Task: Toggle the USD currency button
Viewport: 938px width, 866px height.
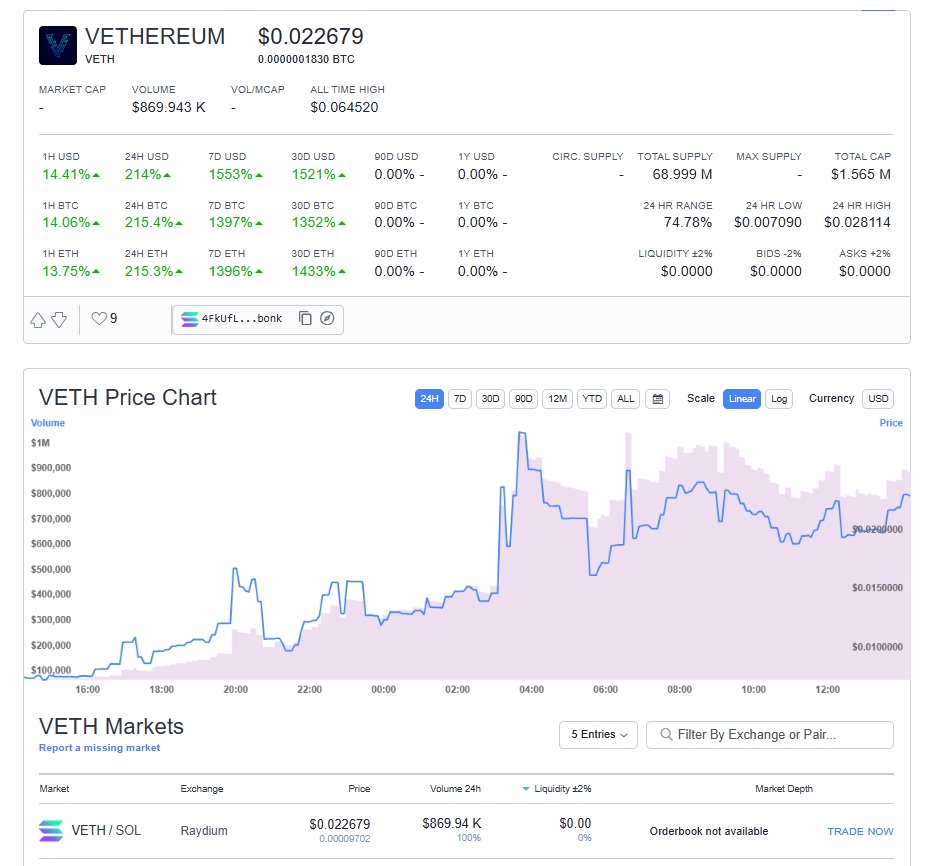Action: [878, 399]
